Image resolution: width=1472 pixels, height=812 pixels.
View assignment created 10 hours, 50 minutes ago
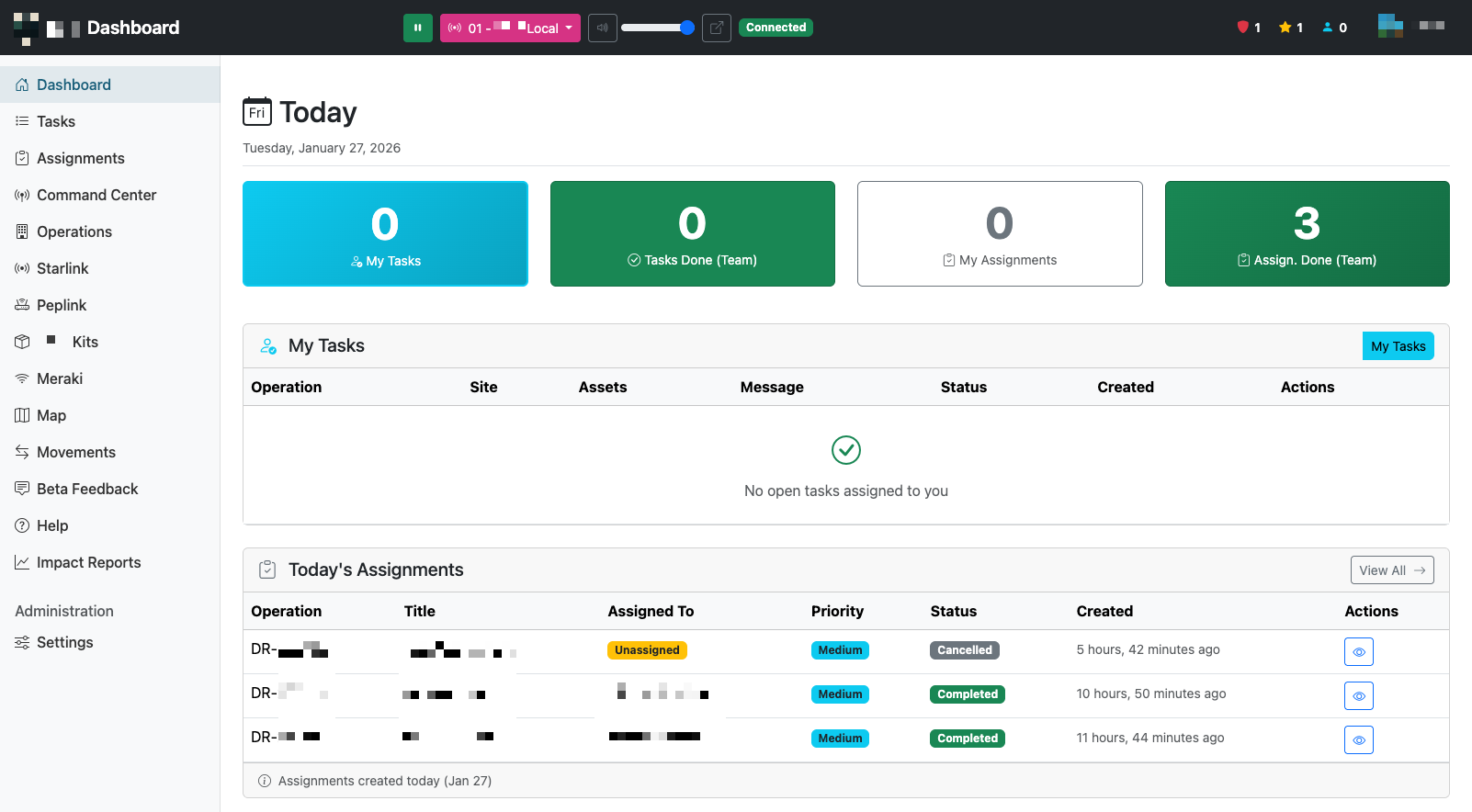coord(1359,696)
